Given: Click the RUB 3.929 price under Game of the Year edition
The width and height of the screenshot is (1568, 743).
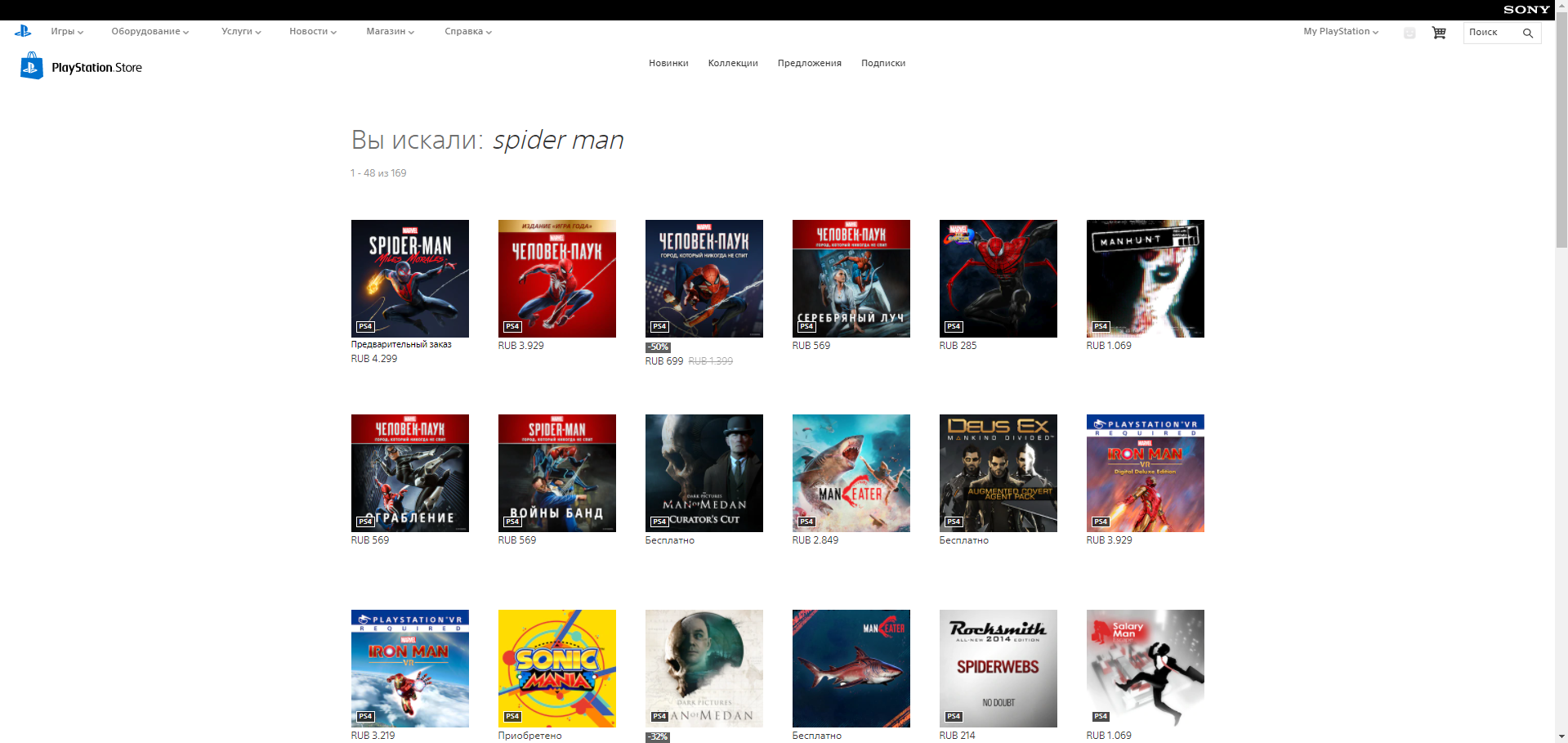Looking at the screenshot, I should coord(521,346).
